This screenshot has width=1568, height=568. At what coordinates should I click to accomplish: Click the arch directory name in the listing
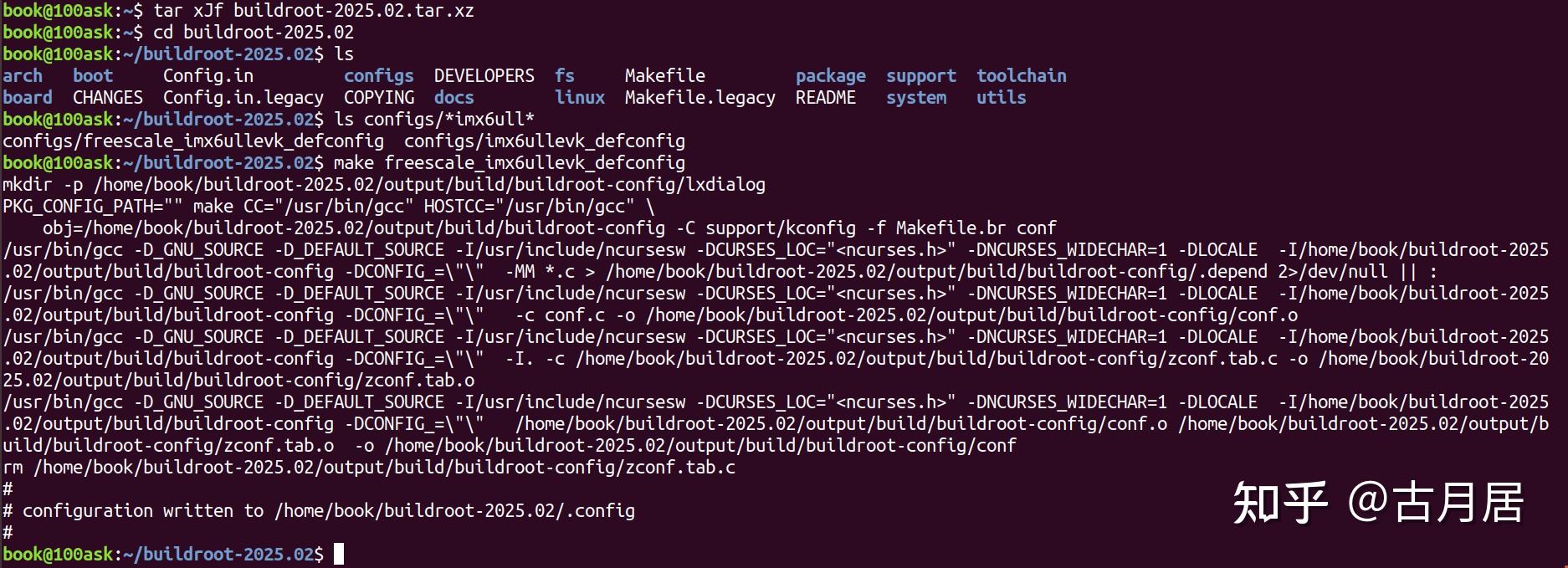click(x=23, y=76)
